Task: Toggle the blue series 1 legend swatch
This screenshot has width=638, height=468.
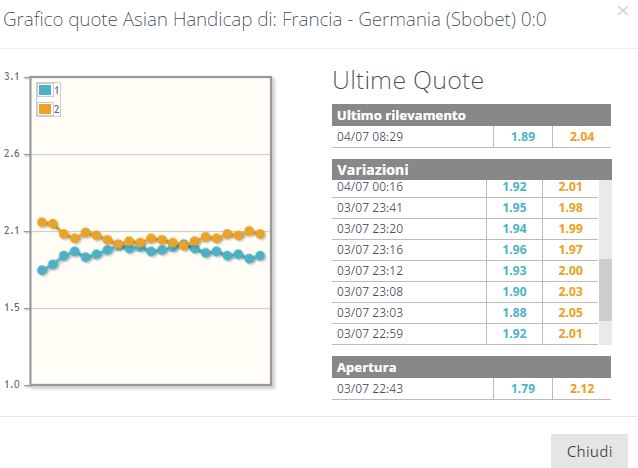Action: [x=45, y=90]
